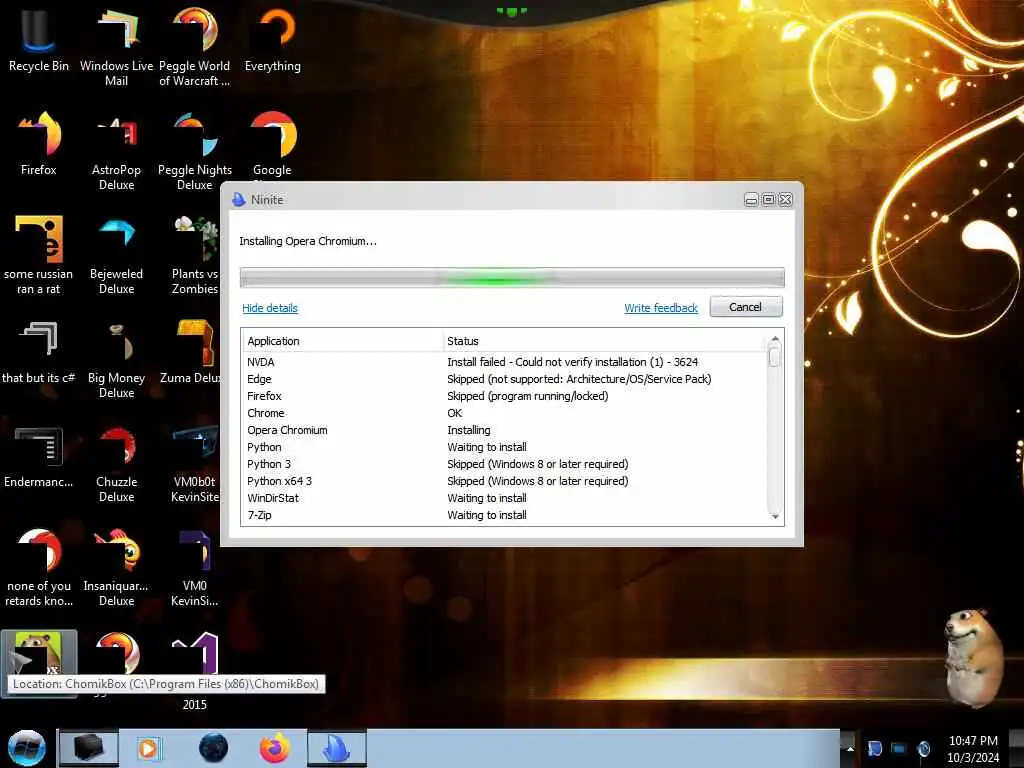Open the Windows Start orb

(x=26, y=748)
